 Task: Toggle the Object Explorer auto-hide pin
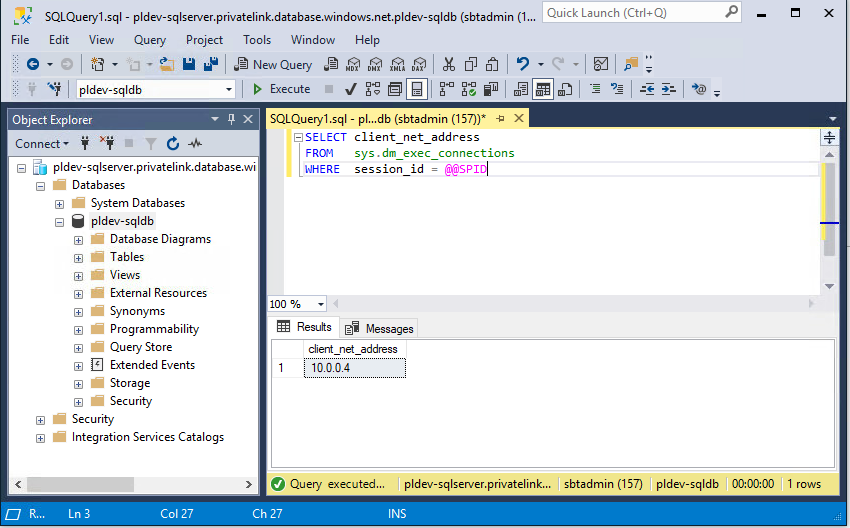click(x=231, y=119)
